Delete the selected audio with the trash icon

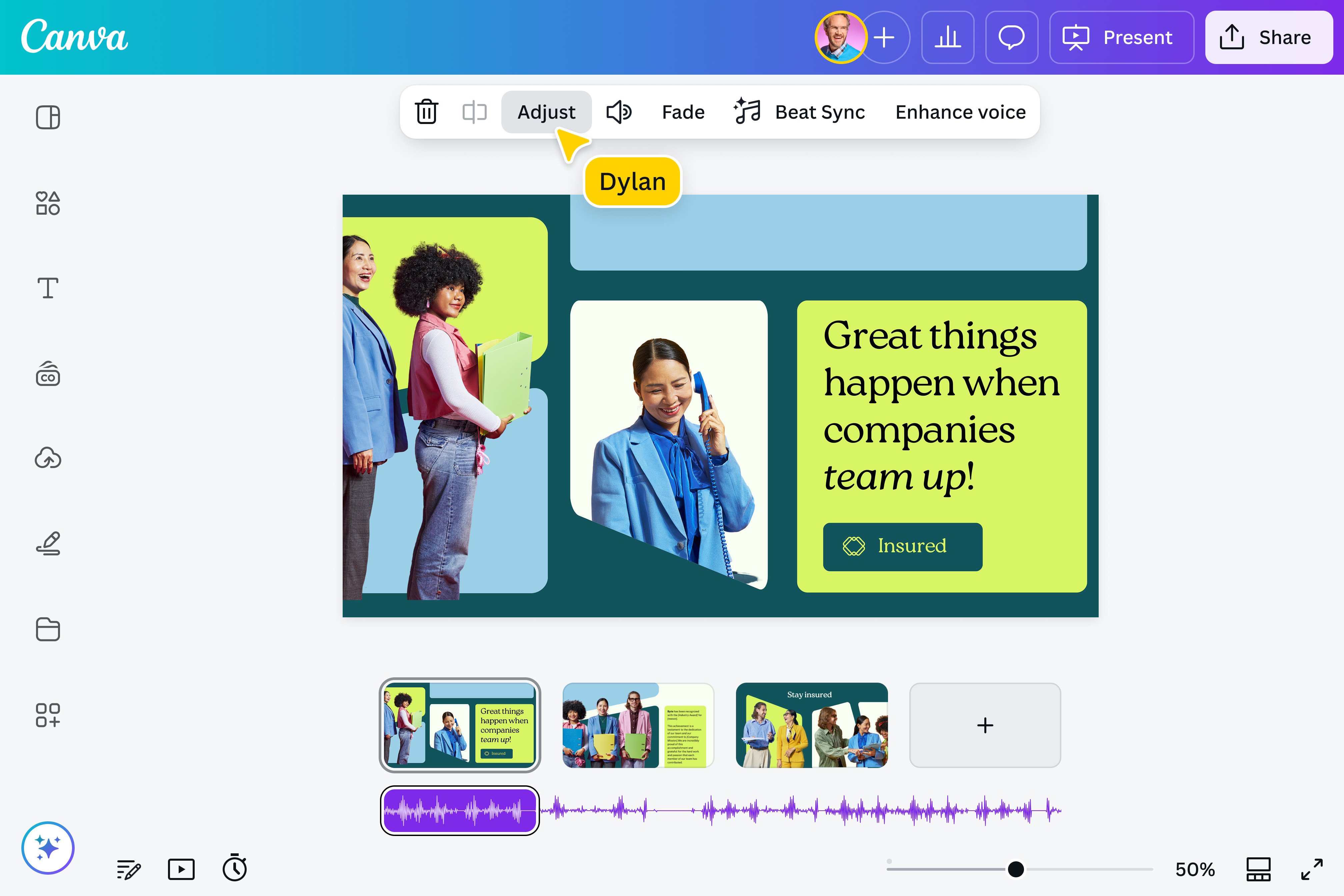(x=426, y=112)
